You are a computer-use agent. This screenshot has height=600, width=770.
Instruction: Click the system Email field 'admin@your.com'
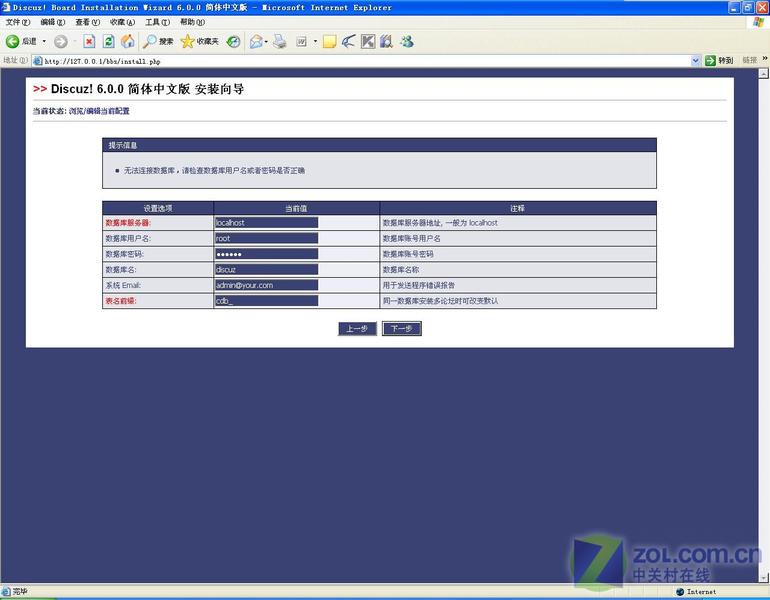(266, 285)
